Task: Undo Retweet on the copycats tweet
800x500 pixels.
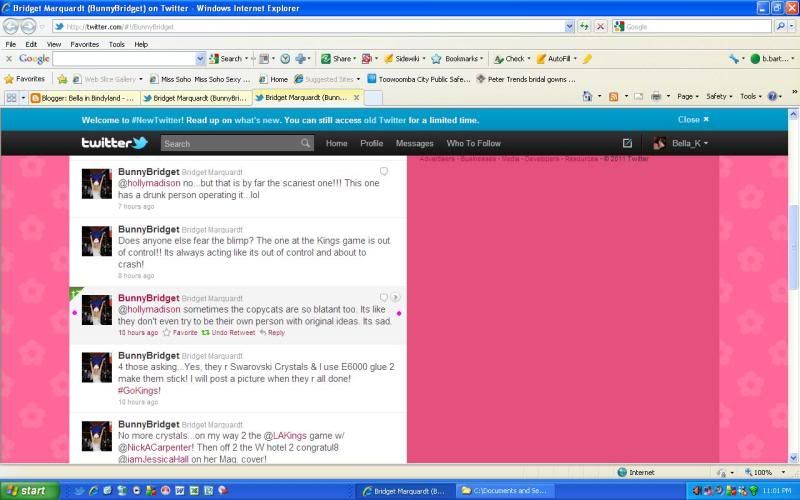Action: click(228, 333)
